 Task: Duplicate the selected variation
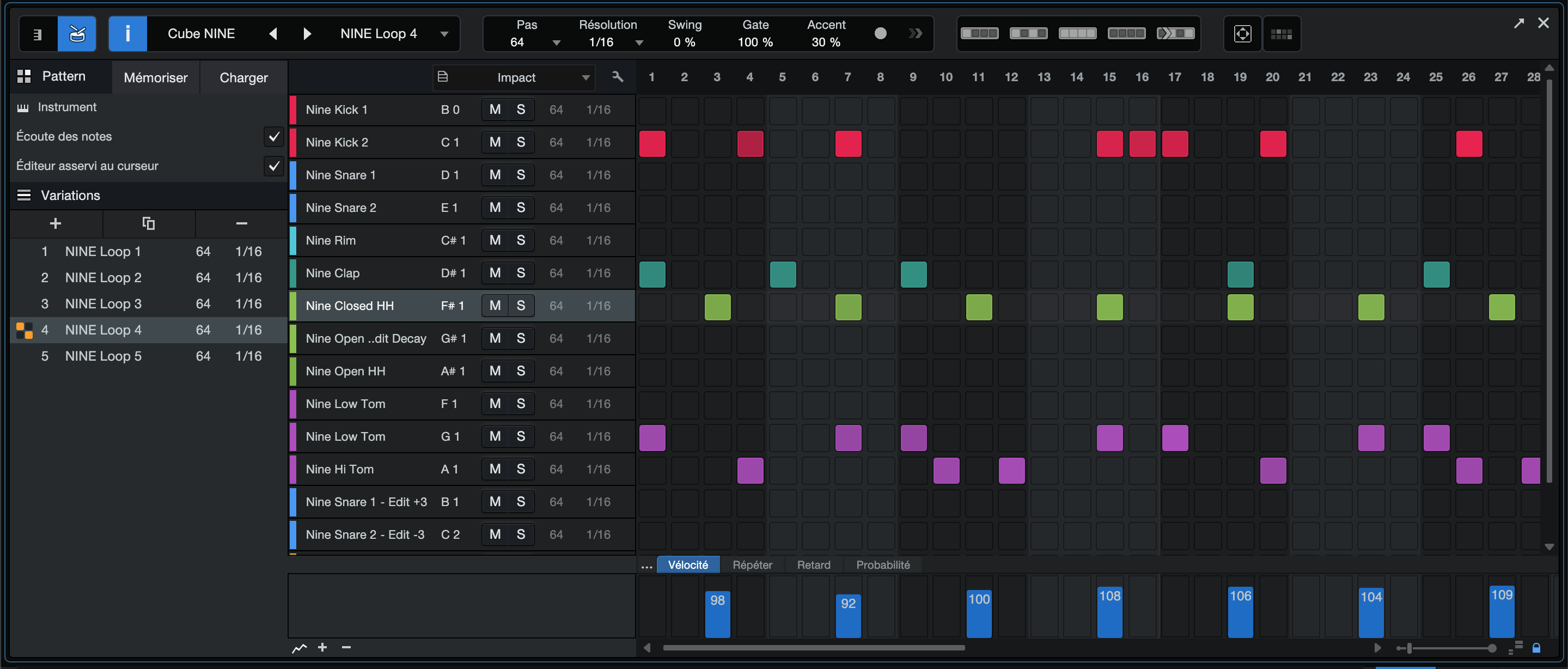click(149, 223)
